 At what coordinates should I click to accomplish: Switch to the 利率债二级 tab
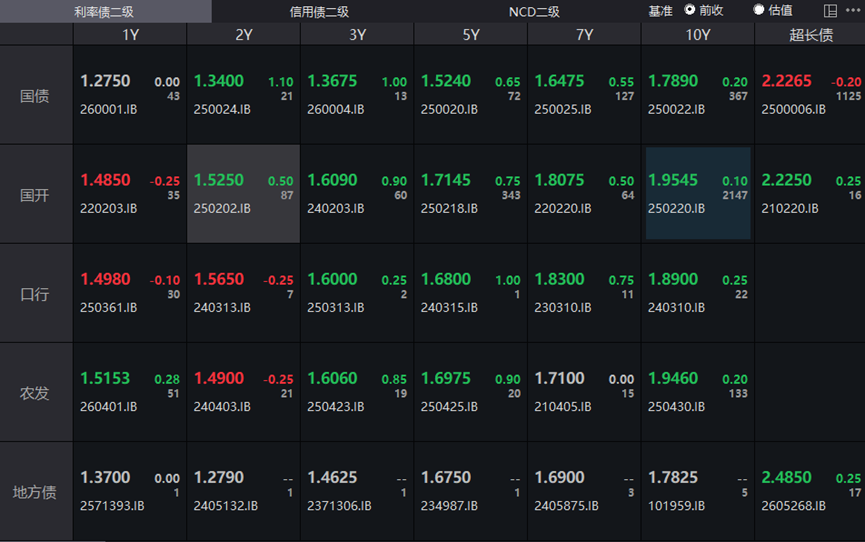click(105, 11)
